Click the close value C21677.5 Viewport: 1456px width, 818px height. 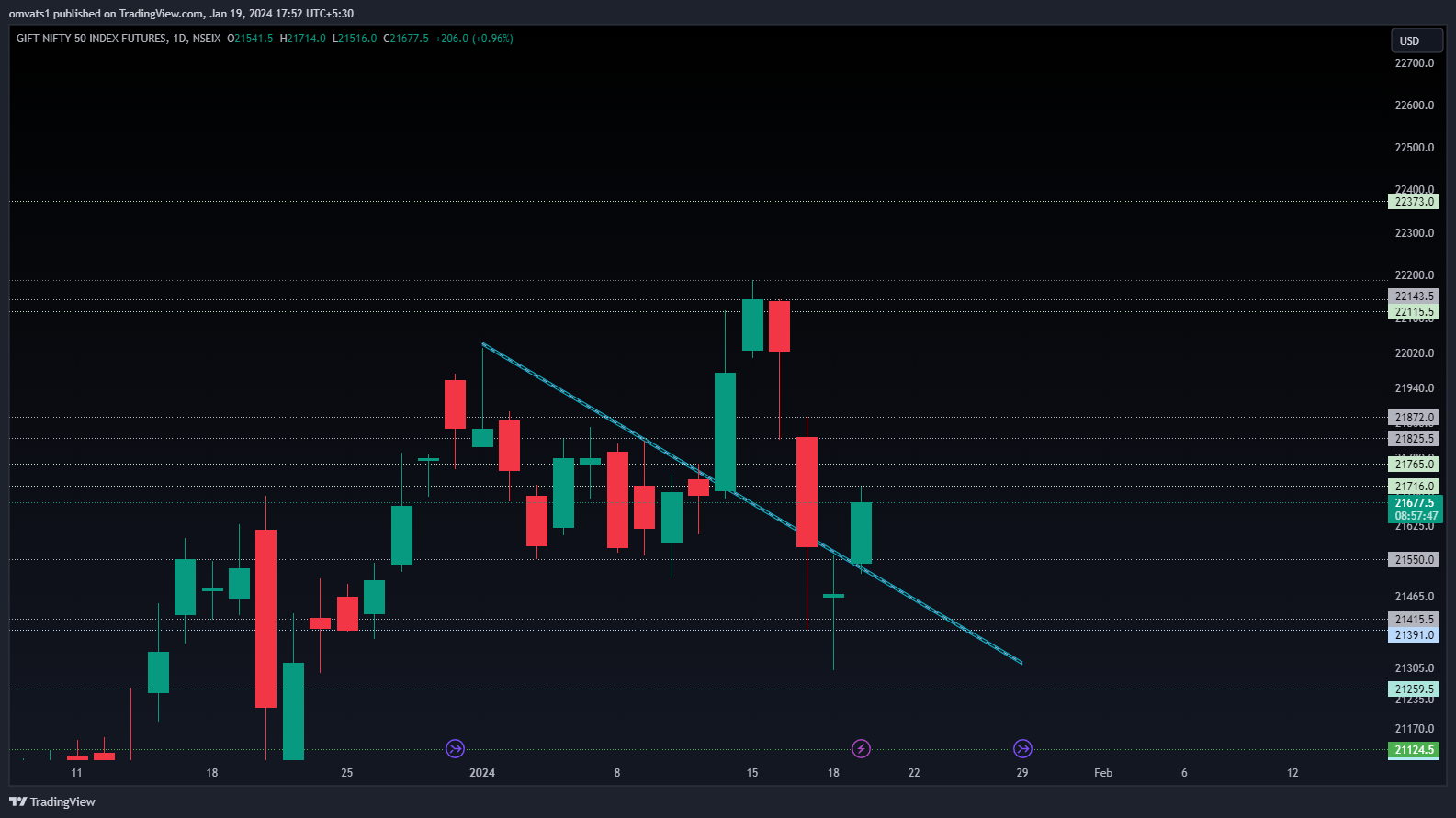[406, 39]
